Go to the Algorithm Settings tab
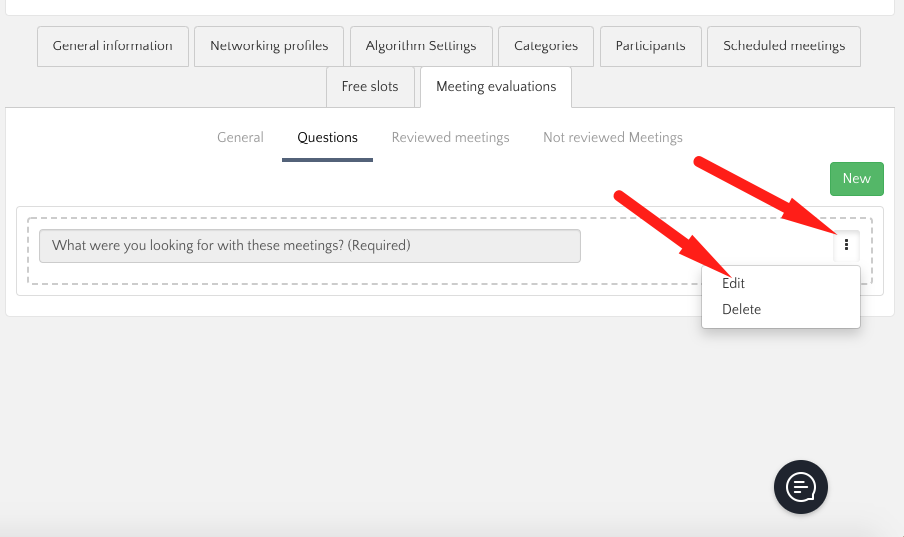The height and width of the screenshot is (537, 904). click(x=421, y=46)
